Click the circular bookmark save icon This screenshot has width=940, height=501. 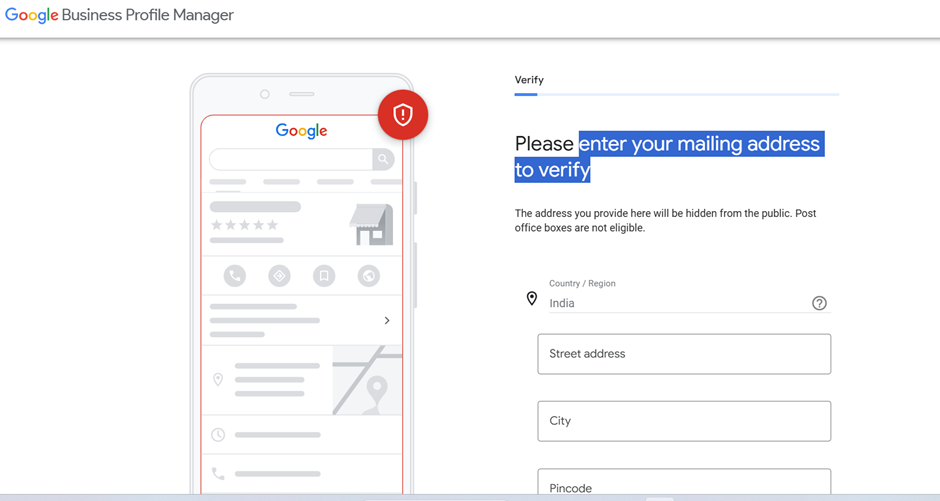click(324, 275)
